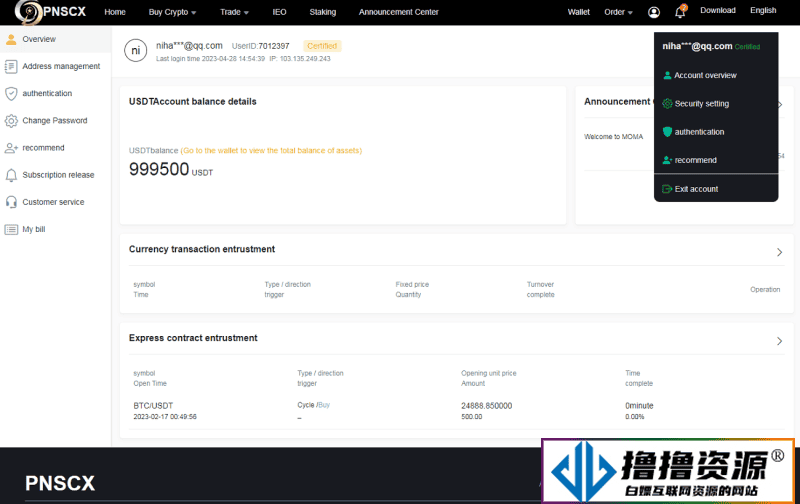The width and height of the screenshot is (800, 504).
Task: Open the user profile icon in header
Action: tap(654, 12)
